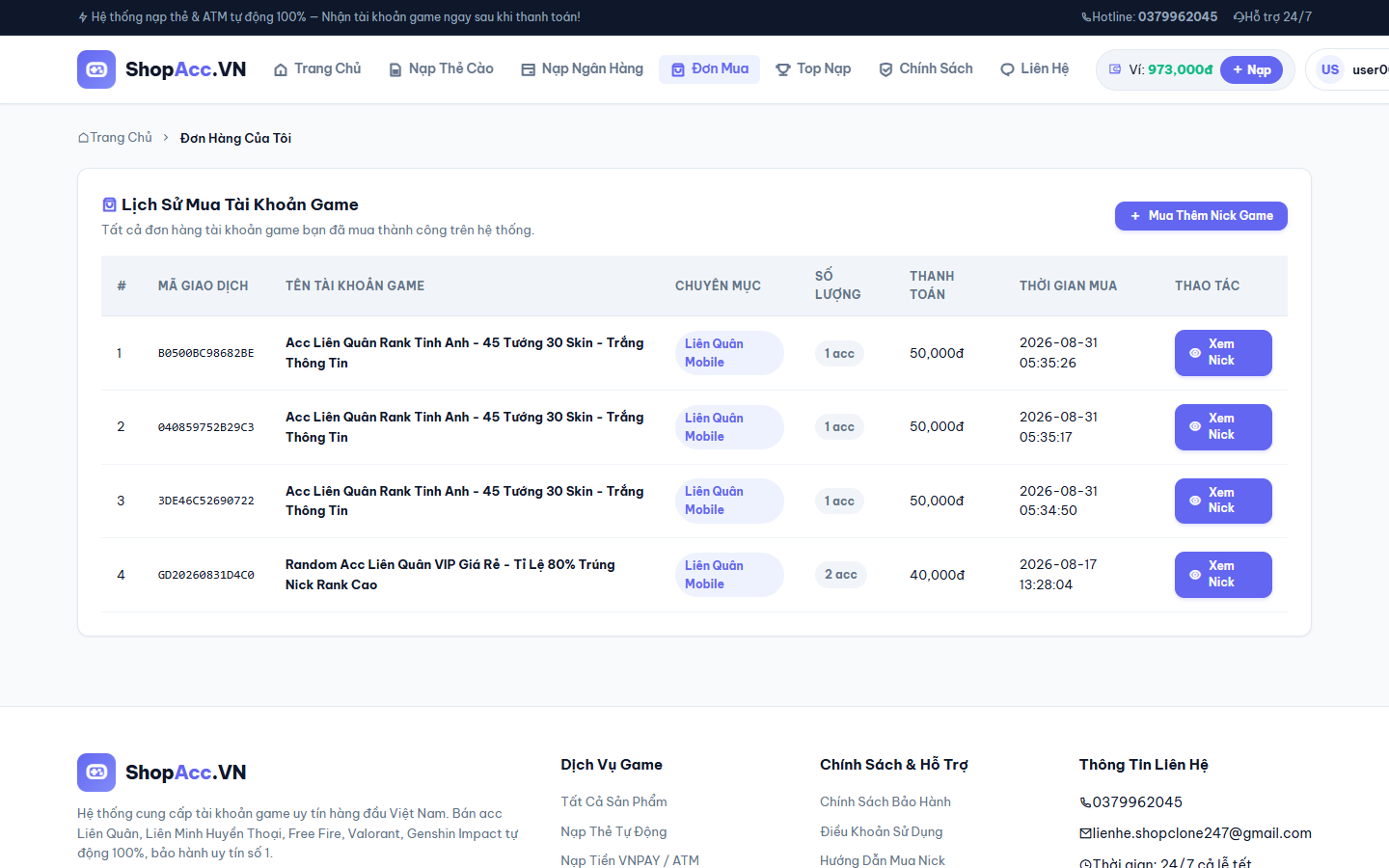
Task: Open Chính Sách menu item
Action: (x=926, y=68)
